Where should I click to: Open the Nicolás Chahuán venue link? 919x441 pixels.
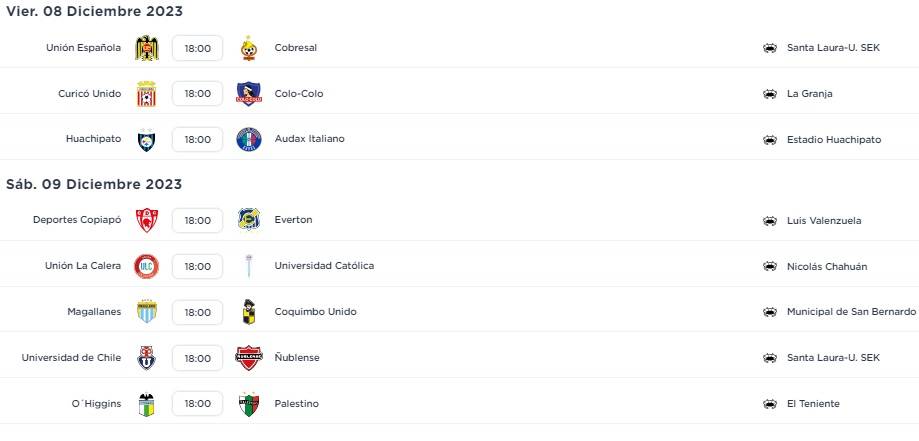point(827,266)
